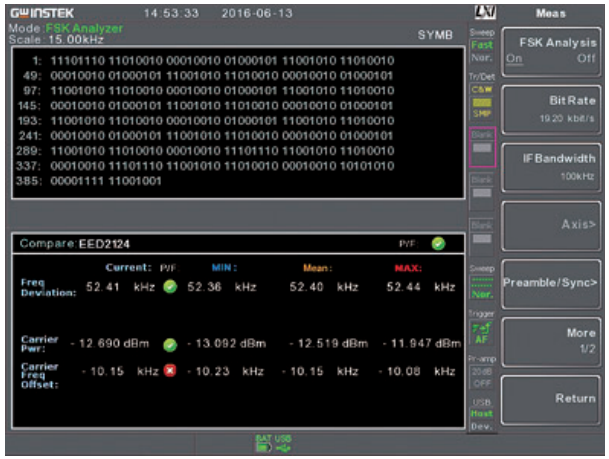Screen dimensions: 609x459
Task: Click the USB connection icon at bottom
Action: pyautogui.click(x=283, y=444)
